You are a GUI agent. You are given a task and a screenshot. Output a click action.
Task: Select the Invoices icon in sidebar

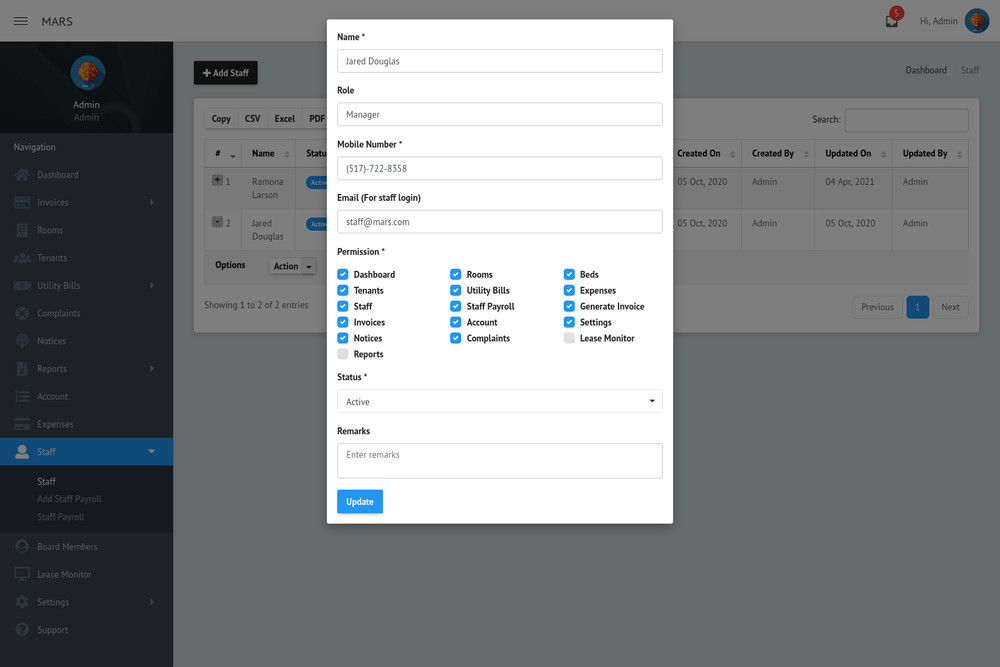click(x=20, y=202)
